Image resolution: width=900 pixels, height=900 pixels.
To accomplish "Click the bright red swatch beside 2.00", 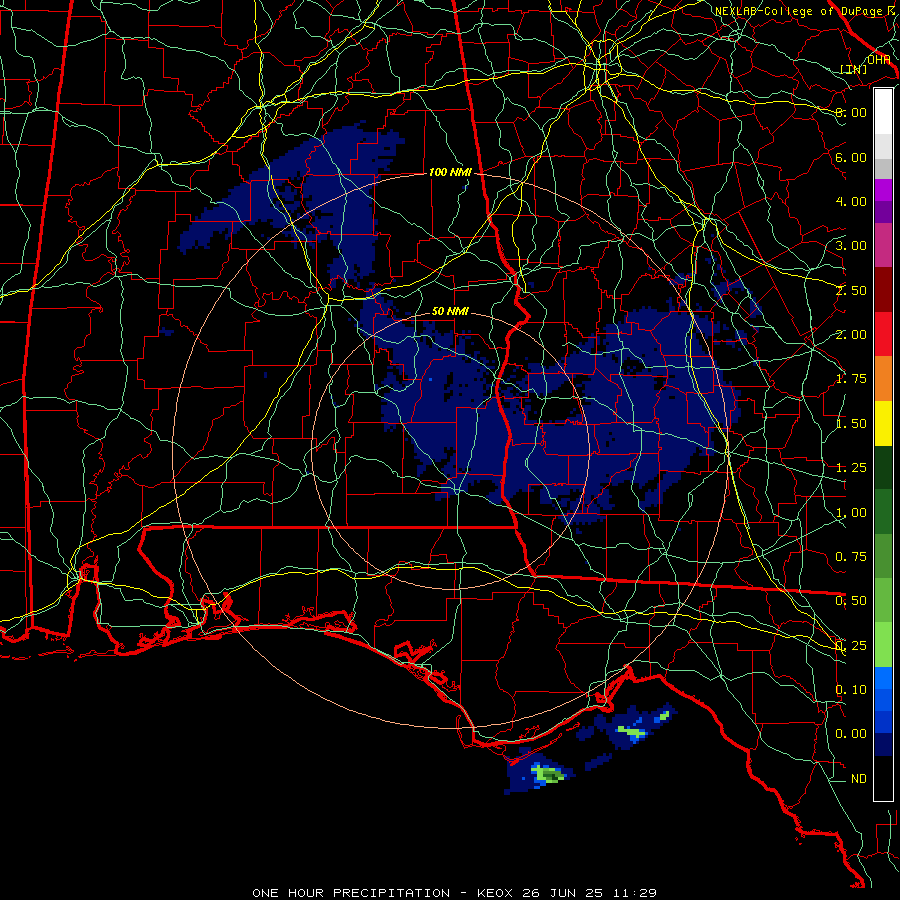I will pos(883,334).
